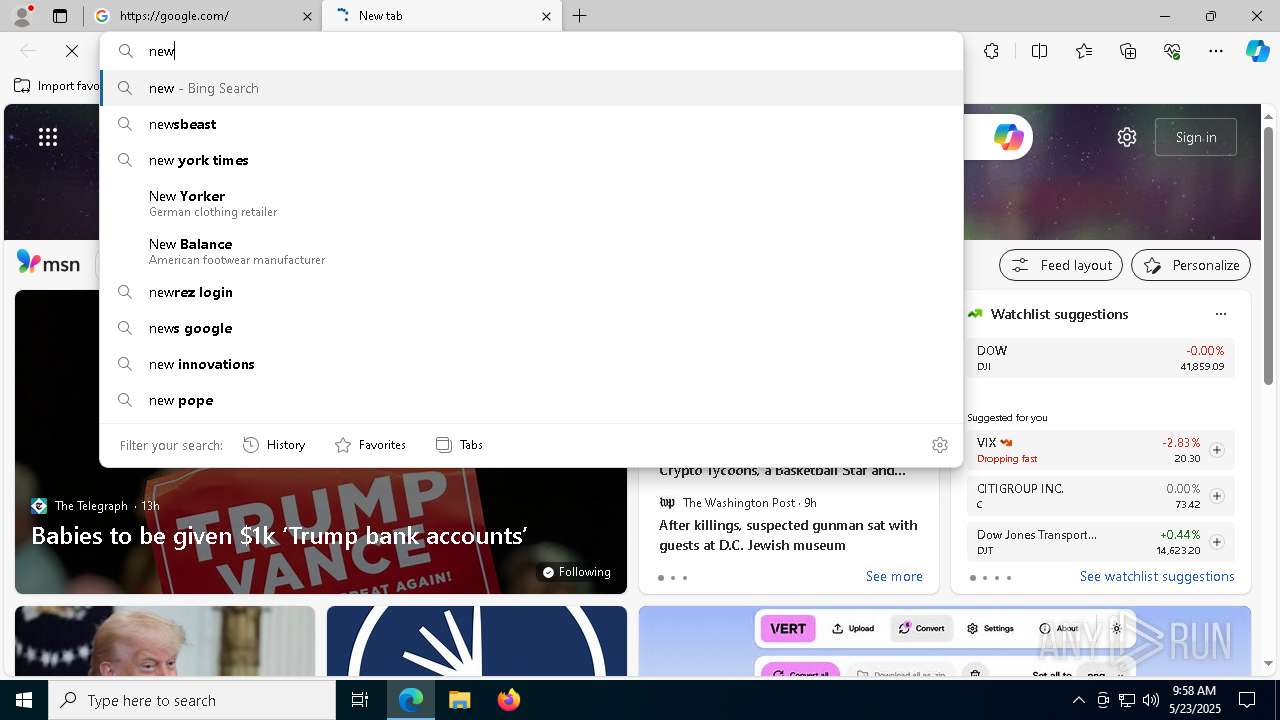Choose the 'newrez login' suggestion
Screen dimensions: 1280x720
click(531, 292)
